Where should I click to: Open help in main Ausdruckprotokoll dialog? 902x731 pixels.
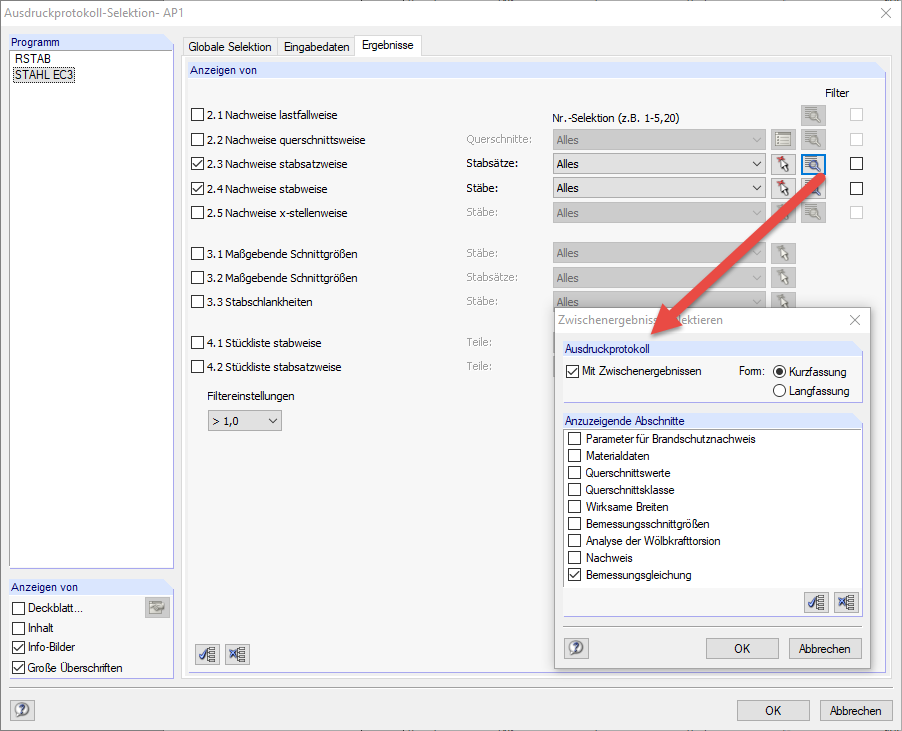22,710
